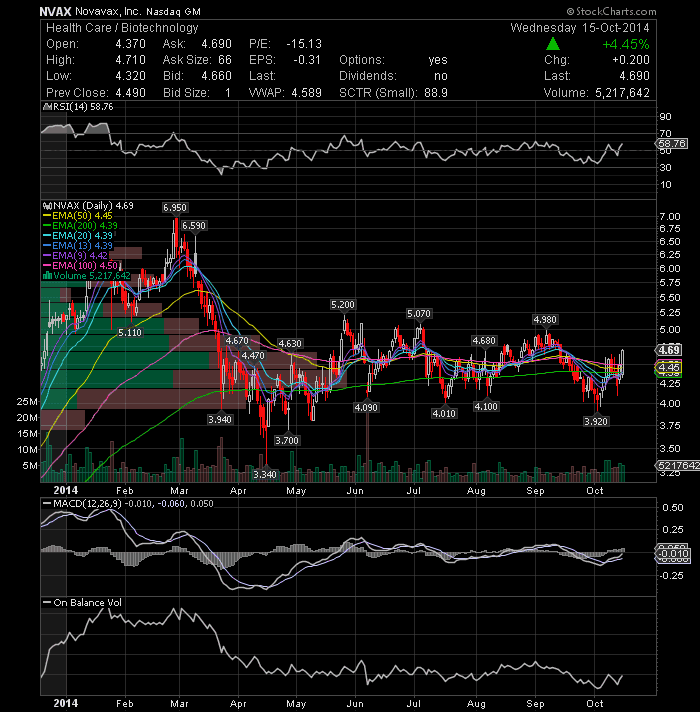Click the volume axis tag 5217642
This screenshot has width=700, height=712.
click(x=678, y=465)
